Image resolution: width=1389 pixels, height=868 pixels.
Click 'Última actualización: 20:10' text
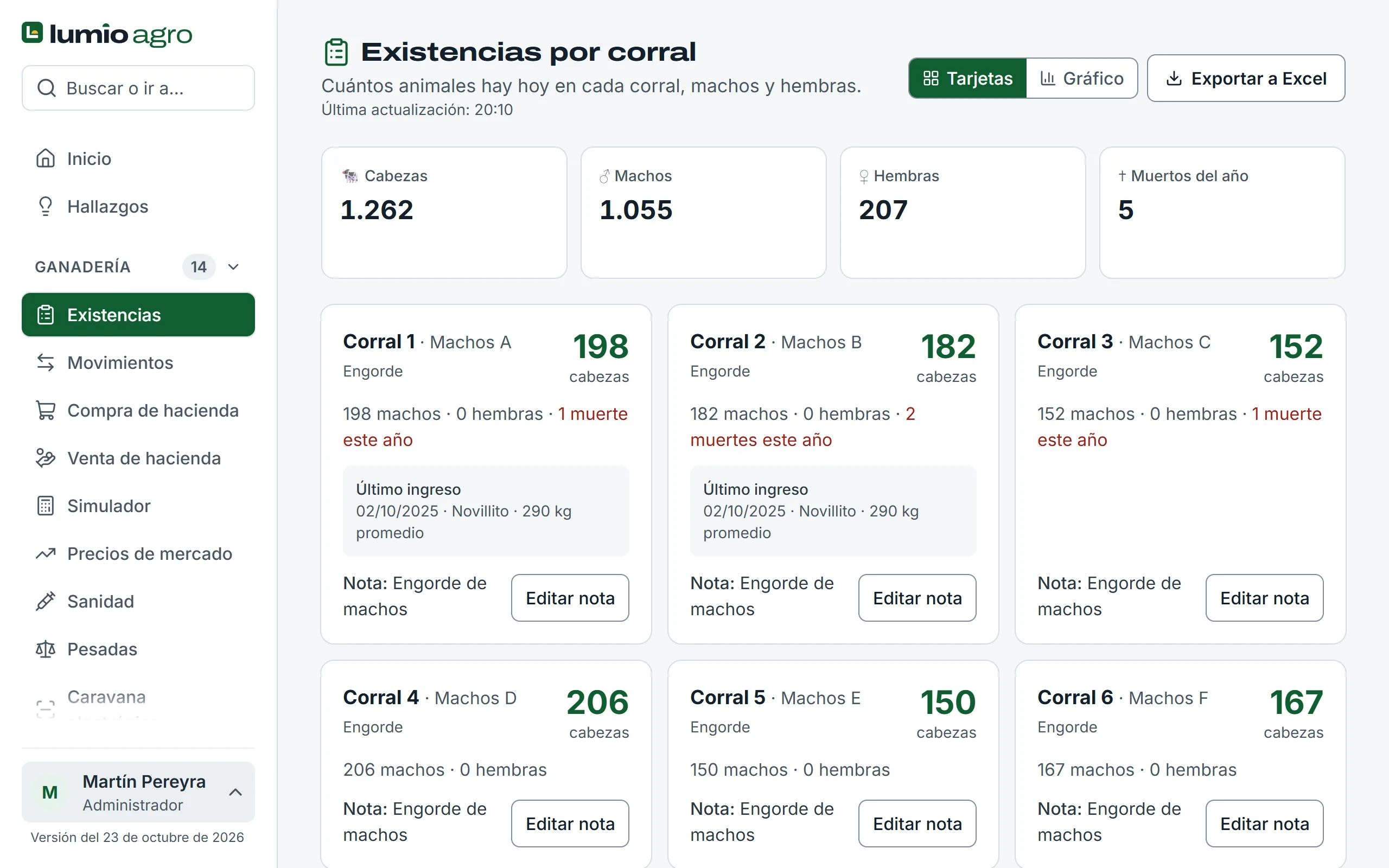[x=417, y=110]
